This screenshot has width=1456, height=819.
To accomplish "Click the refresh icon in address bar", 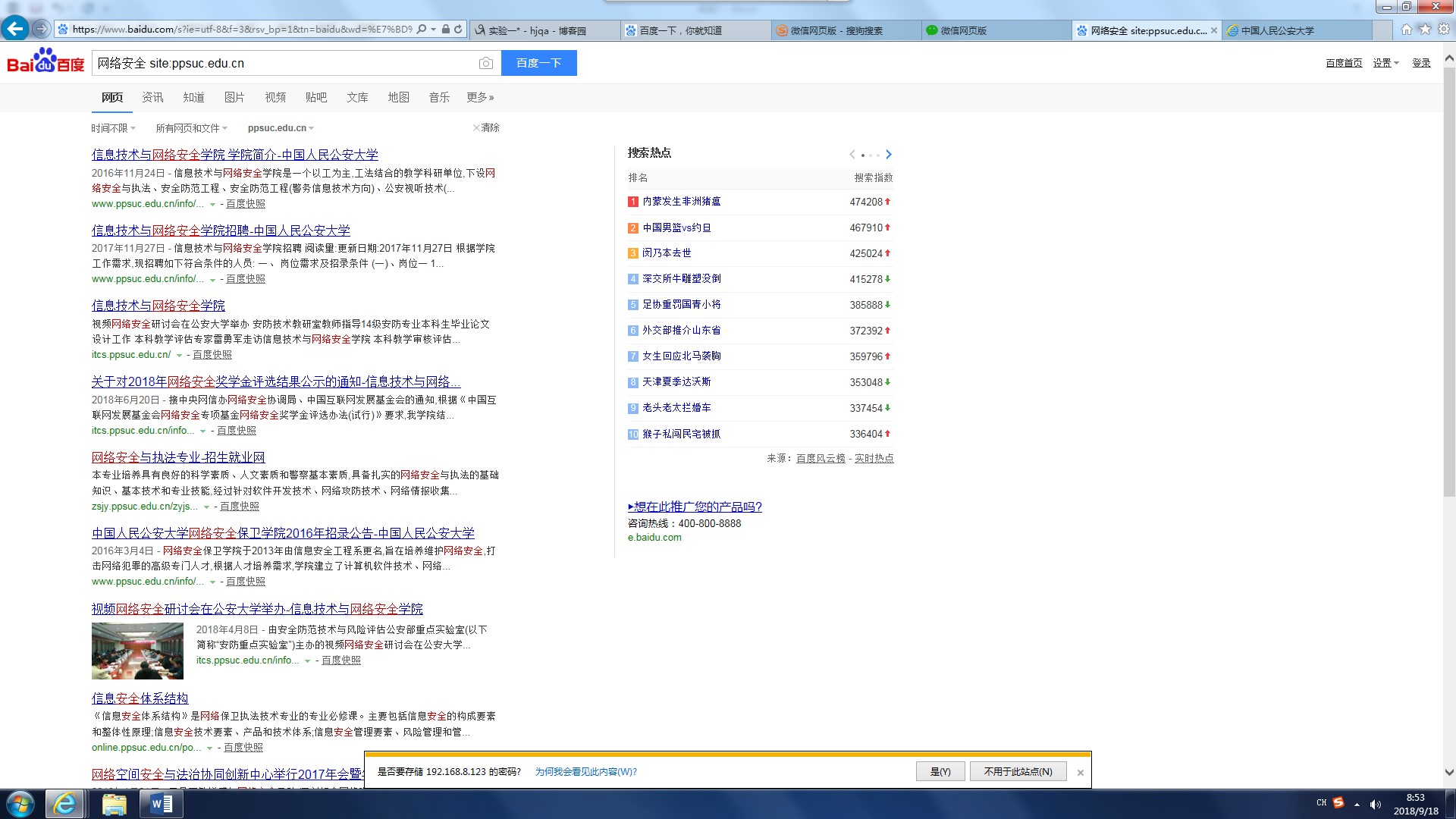I will point(458,30).
